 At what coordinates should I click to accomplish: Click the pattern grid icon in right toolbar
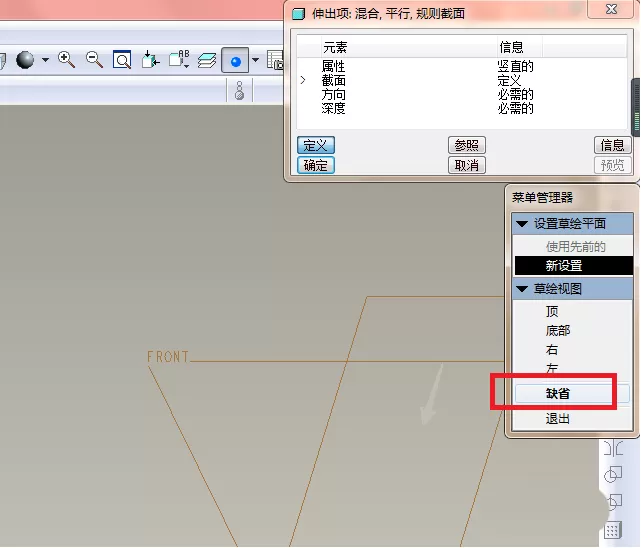click(x=613, y=530)
